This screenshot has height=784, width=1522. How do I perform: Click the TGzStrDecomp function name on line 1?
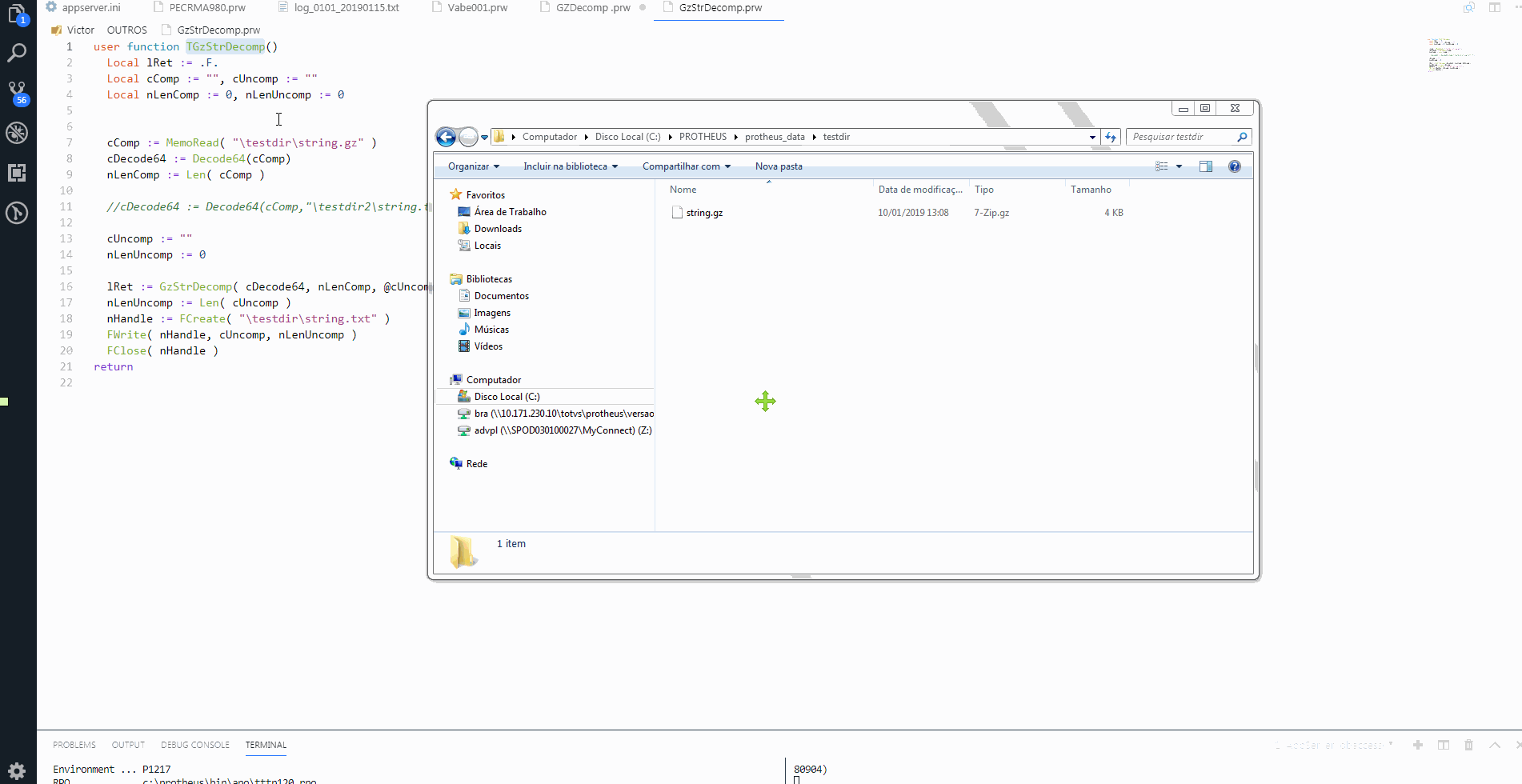(x=226, y=46)
